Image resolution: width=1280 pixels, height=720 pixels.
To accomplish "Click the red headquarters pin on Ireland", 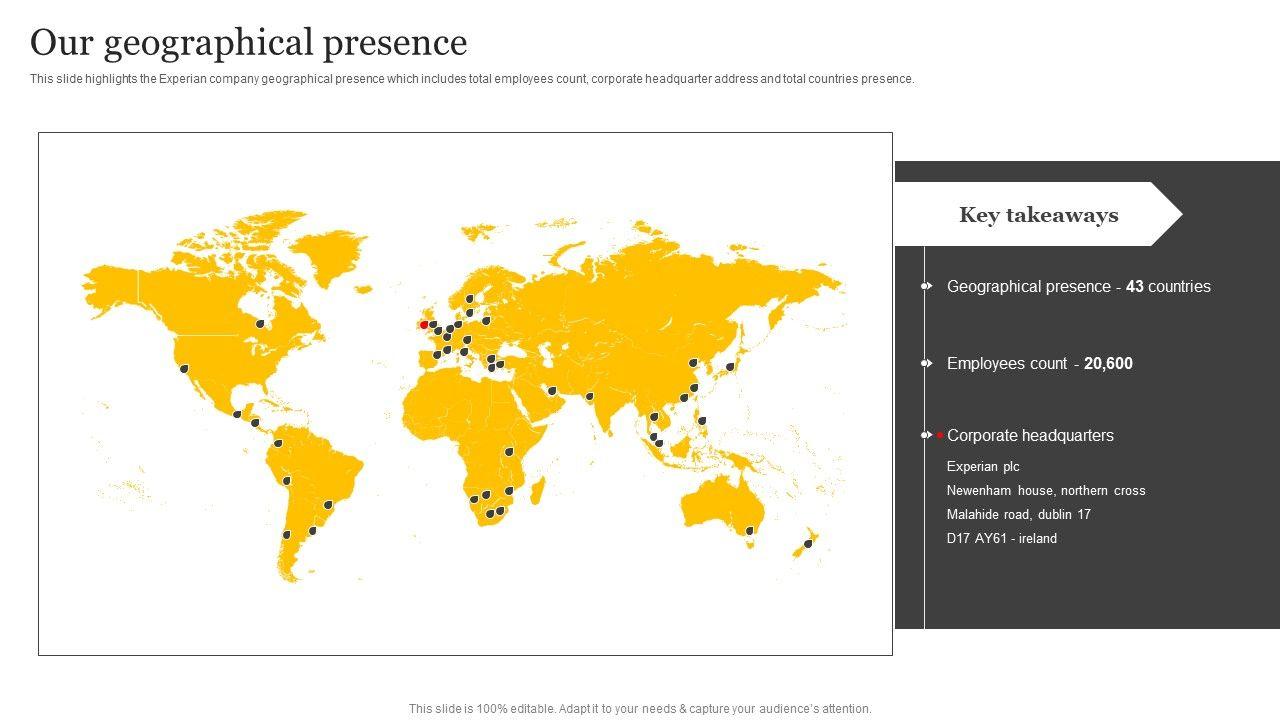I will [x=424, y=325].
